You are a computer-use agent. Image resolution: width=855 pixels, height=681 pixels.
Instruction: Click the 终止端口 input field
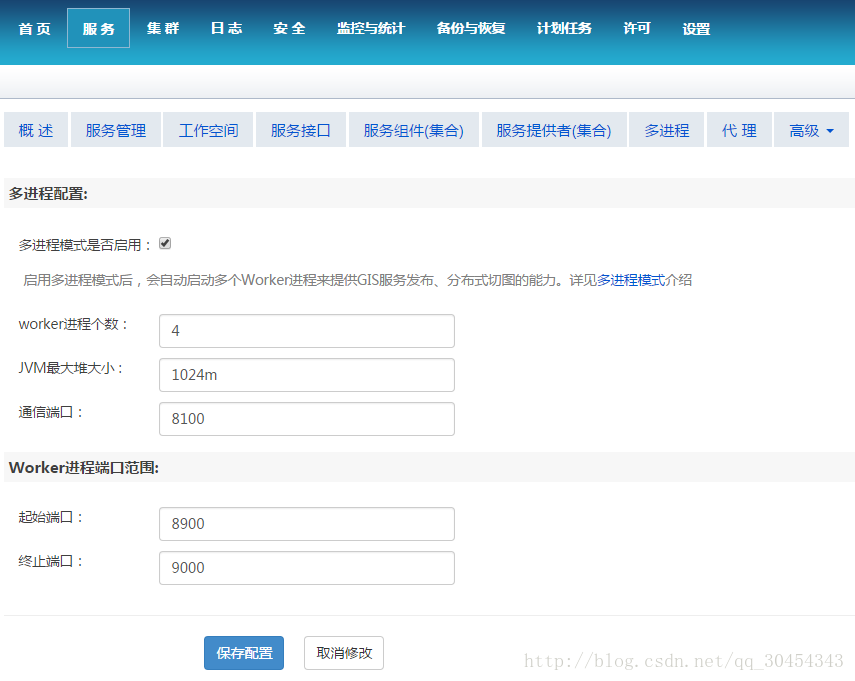point(307,568)
